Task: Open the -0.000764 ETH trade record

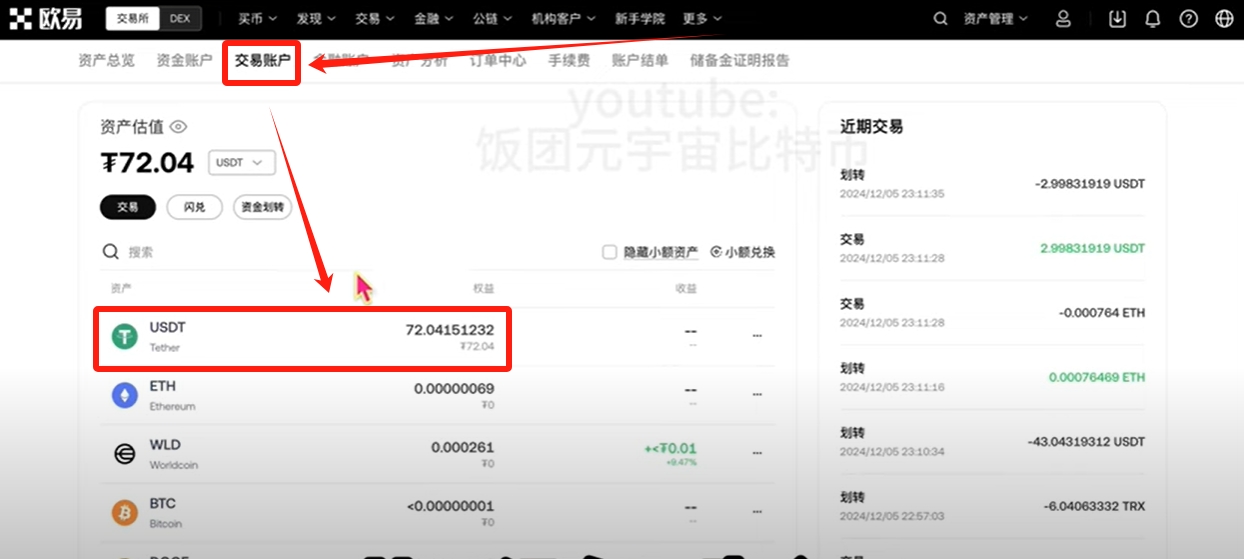Action: pos(992,312)
